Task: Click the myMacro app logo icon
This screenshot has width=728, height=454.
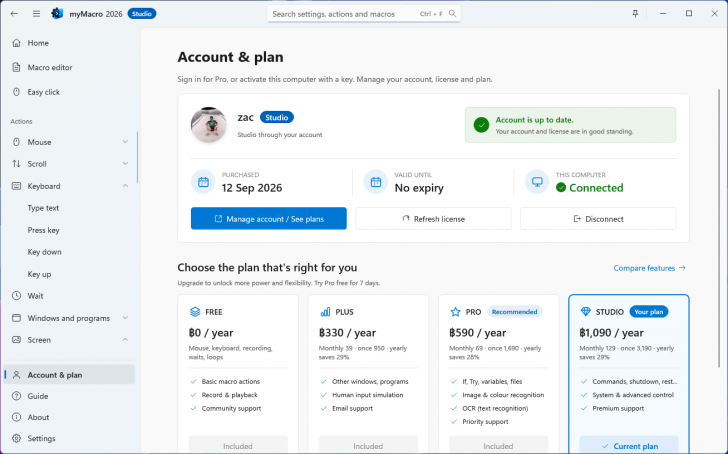Action: coord(57,13)
